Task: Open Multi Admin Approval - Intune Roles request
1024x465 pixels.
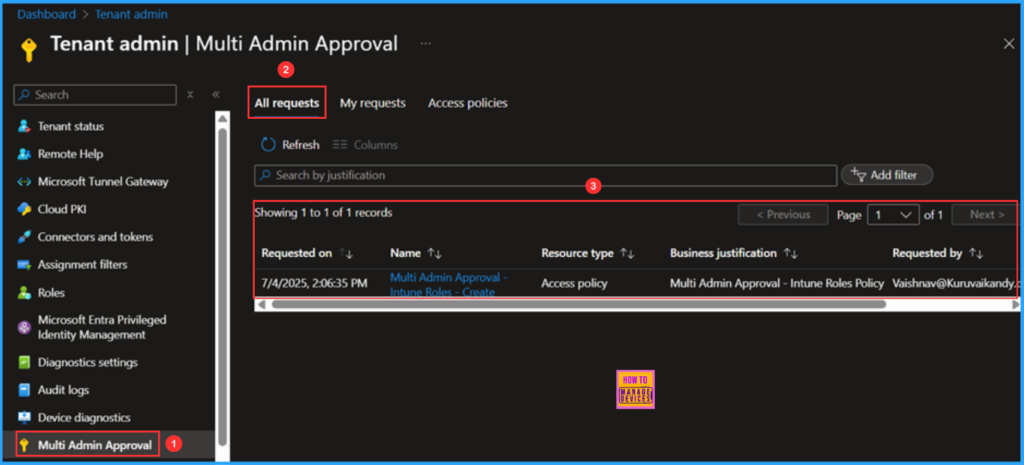Action: click(x=449, y=284)
